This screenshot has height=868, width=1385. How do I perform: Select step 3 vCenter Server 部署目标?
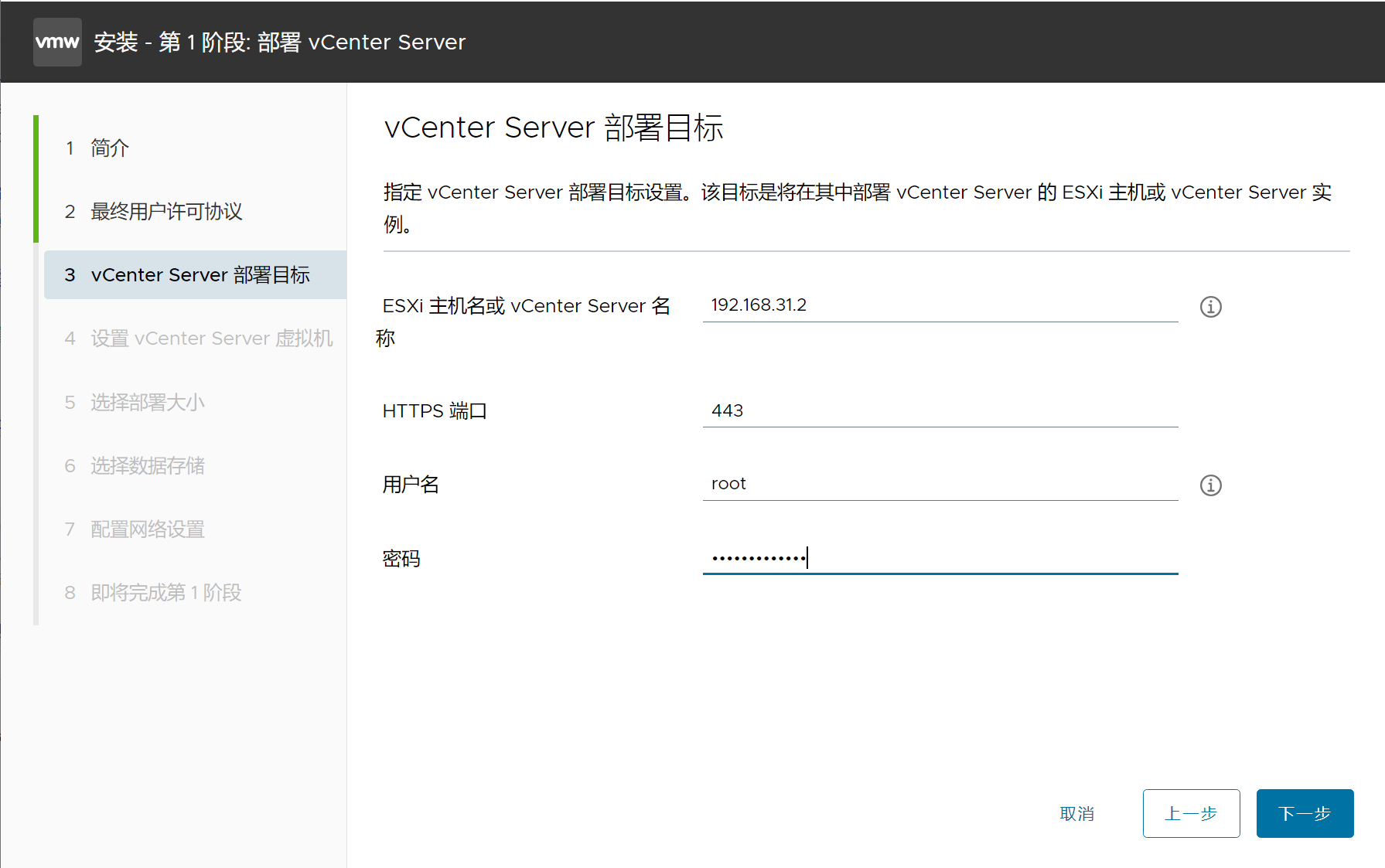tap(195, 274)
